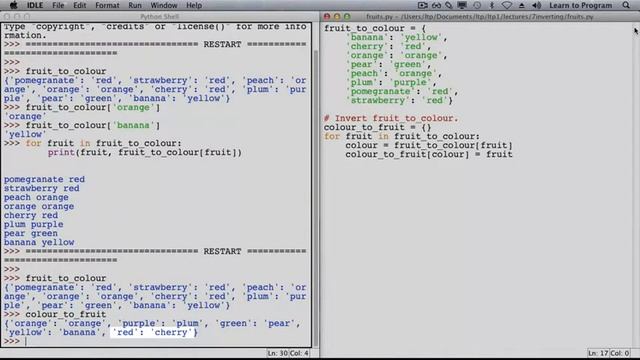Open the IDLE application menu
Screen dimensions: 640x360
pyautogui.click(x=35, y=5)
